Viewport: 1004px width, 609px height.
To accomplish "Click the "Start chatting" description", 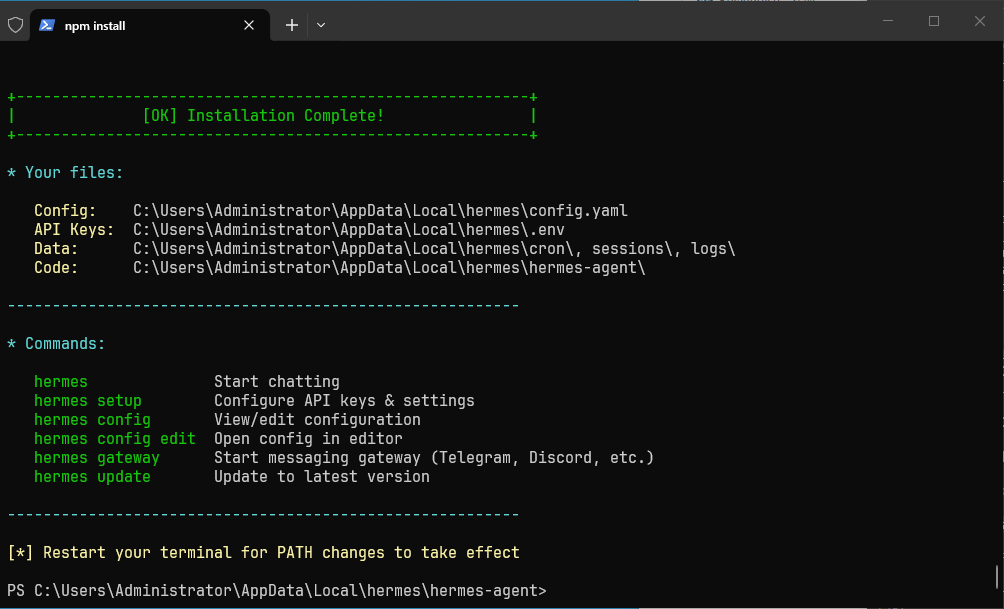I will pos(277,382).
